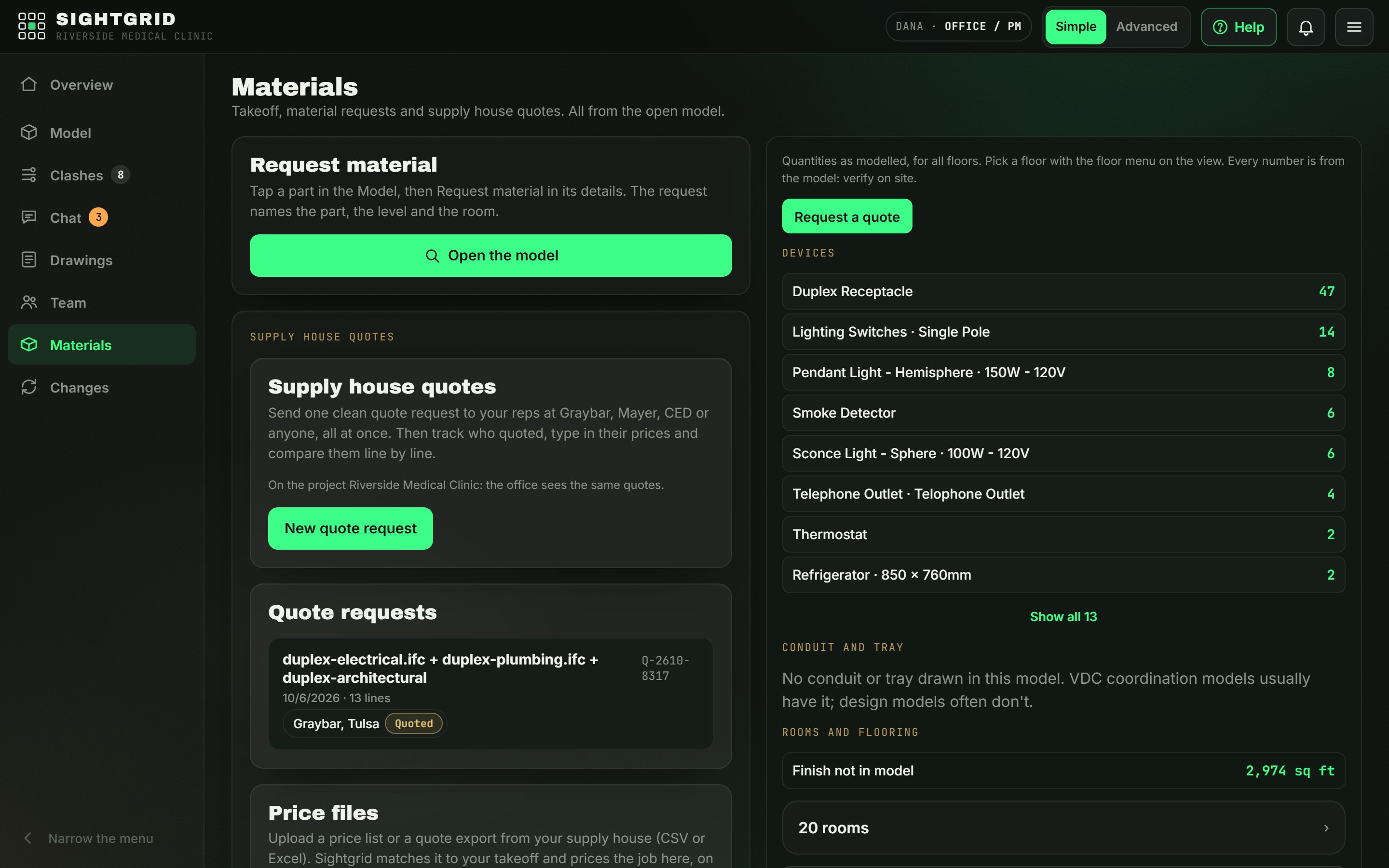Click the Team label in the sidebar

(x=68, y=303)
